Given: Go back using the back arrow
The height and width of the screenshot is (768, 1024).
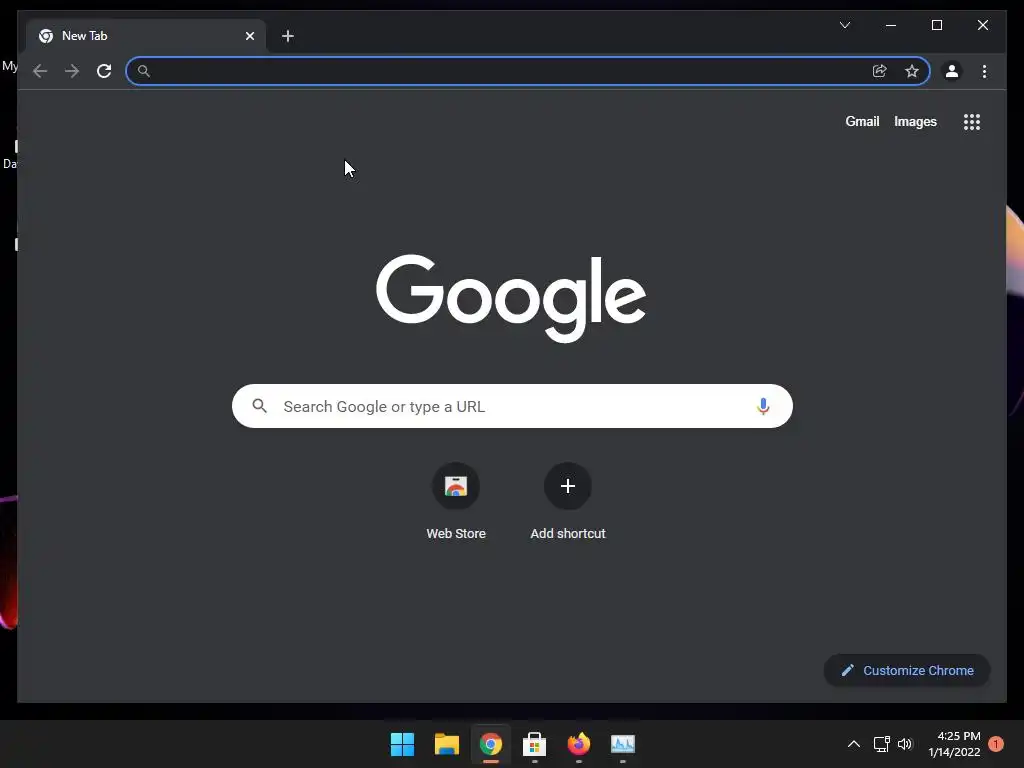Looking at the screenshot, I should [40, 71].
